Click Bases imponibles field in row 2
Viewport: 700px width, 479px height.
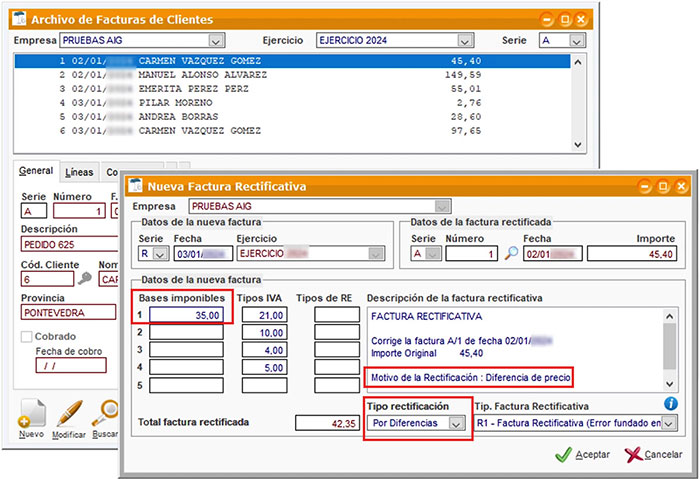[186, 332]
